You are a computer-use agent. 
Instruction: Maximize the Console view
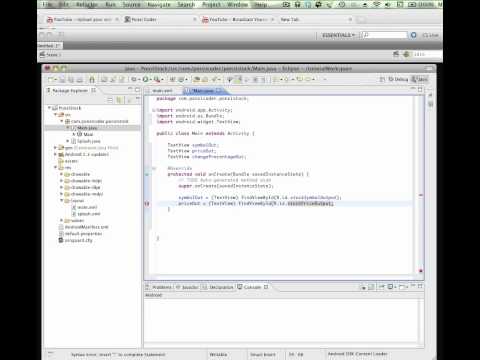point(420,286)
